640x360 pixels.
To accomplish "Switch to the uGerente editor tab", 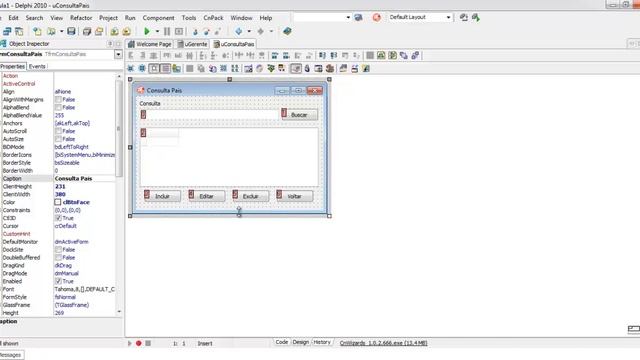I will 192,44.
